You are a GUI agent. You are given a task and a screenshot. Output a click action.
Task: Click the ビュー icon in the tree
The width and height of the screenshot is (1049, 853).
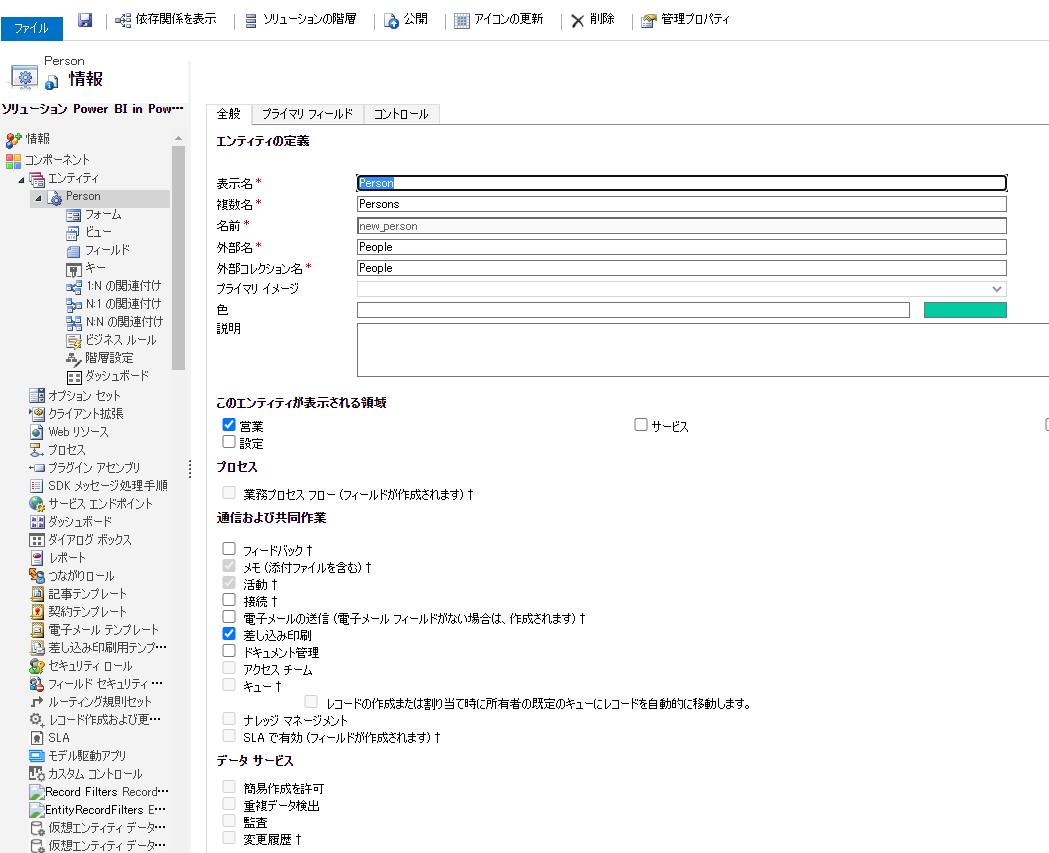(x=73, y=233)
